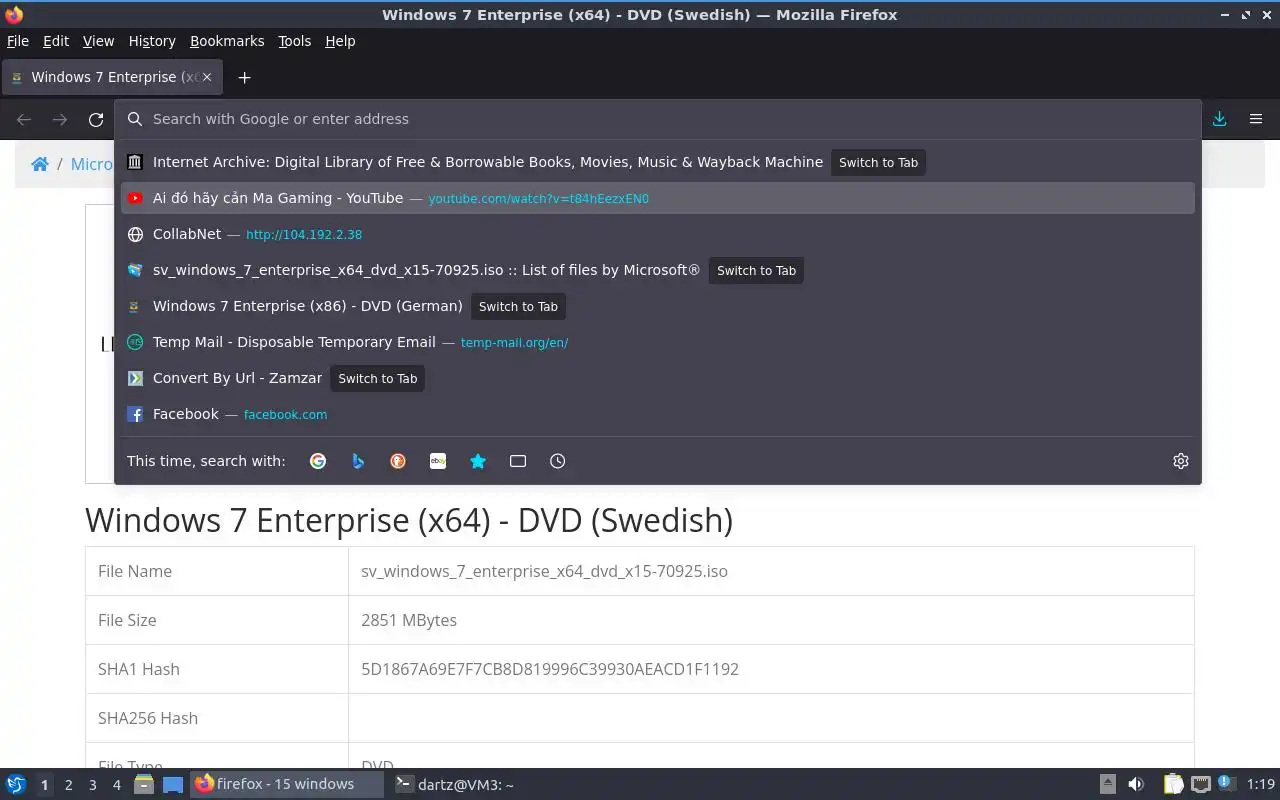The height and width of the screenshot is (800, 1280).
Task: Click the 2851 MBytes file size cell
Action: click(x=771, y=620)
